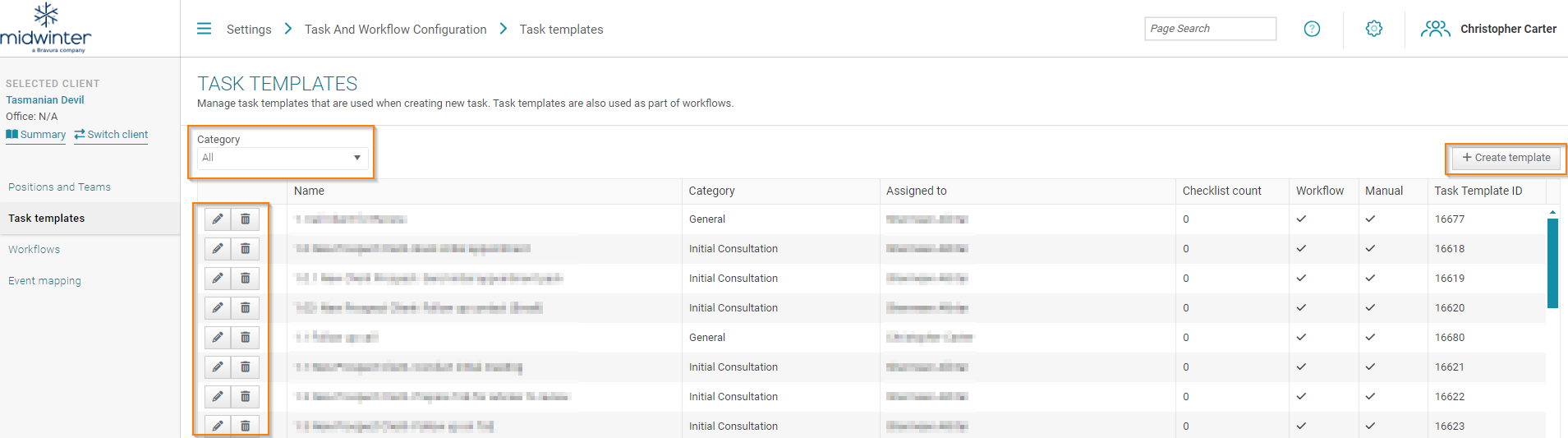This screenshot has height=438, width=1568.
Task: Delete task template 16618 with the trash icon
Action: click(x=245, y=249)
